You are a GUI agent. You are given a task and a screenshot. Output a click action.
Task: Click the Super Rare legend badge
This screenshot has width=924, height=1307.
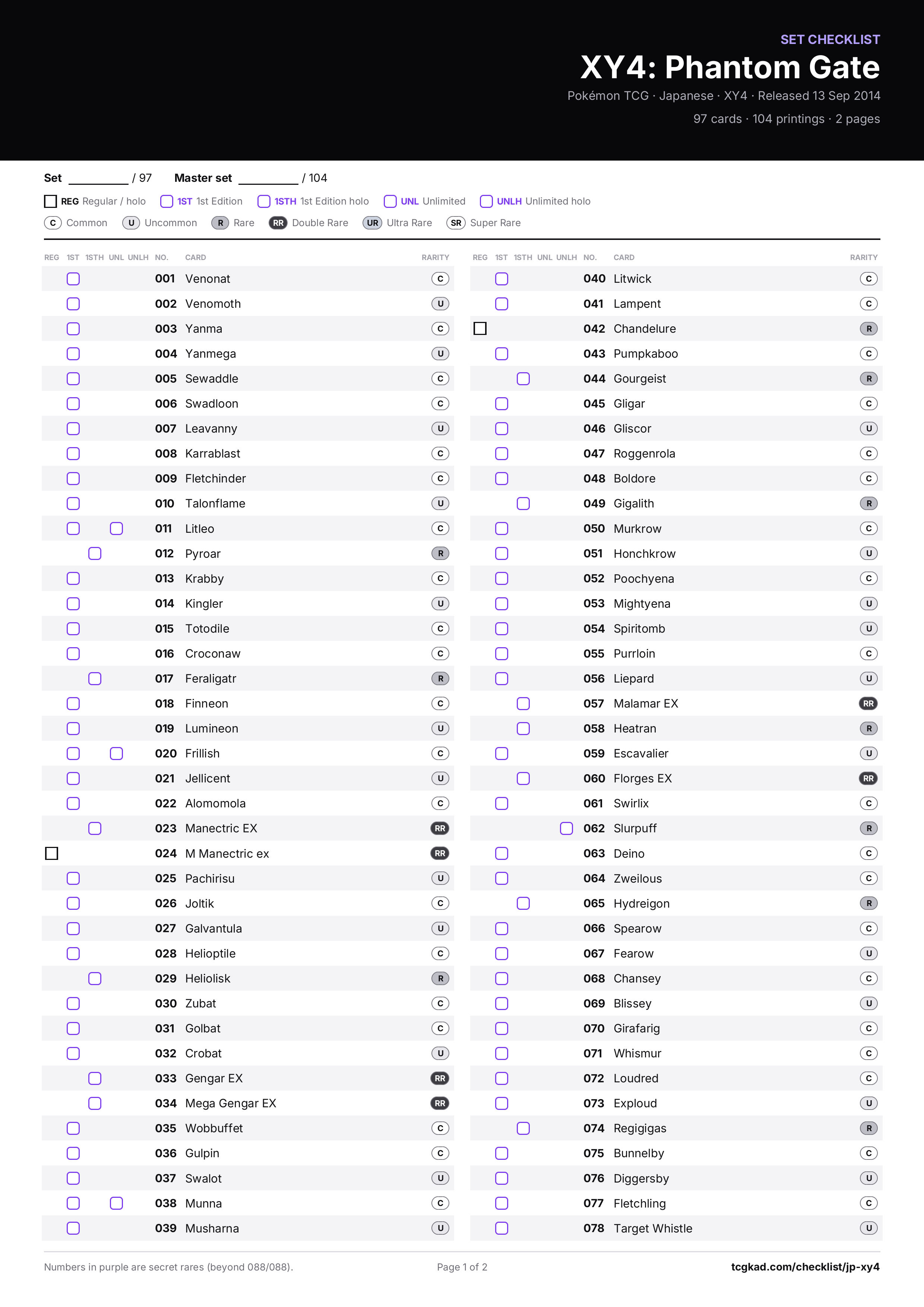coord(456,222)
